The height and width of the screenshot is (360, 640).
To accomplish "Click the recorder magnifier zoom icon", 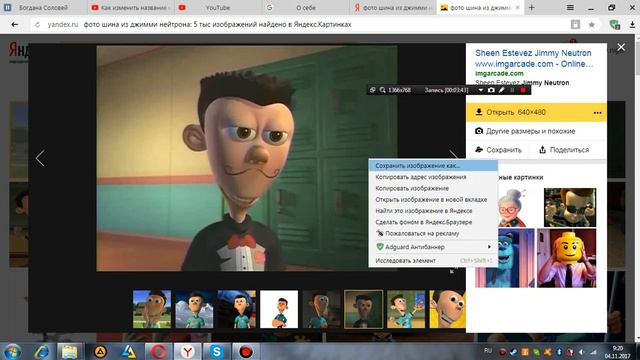I will click(x=382, y=90).
